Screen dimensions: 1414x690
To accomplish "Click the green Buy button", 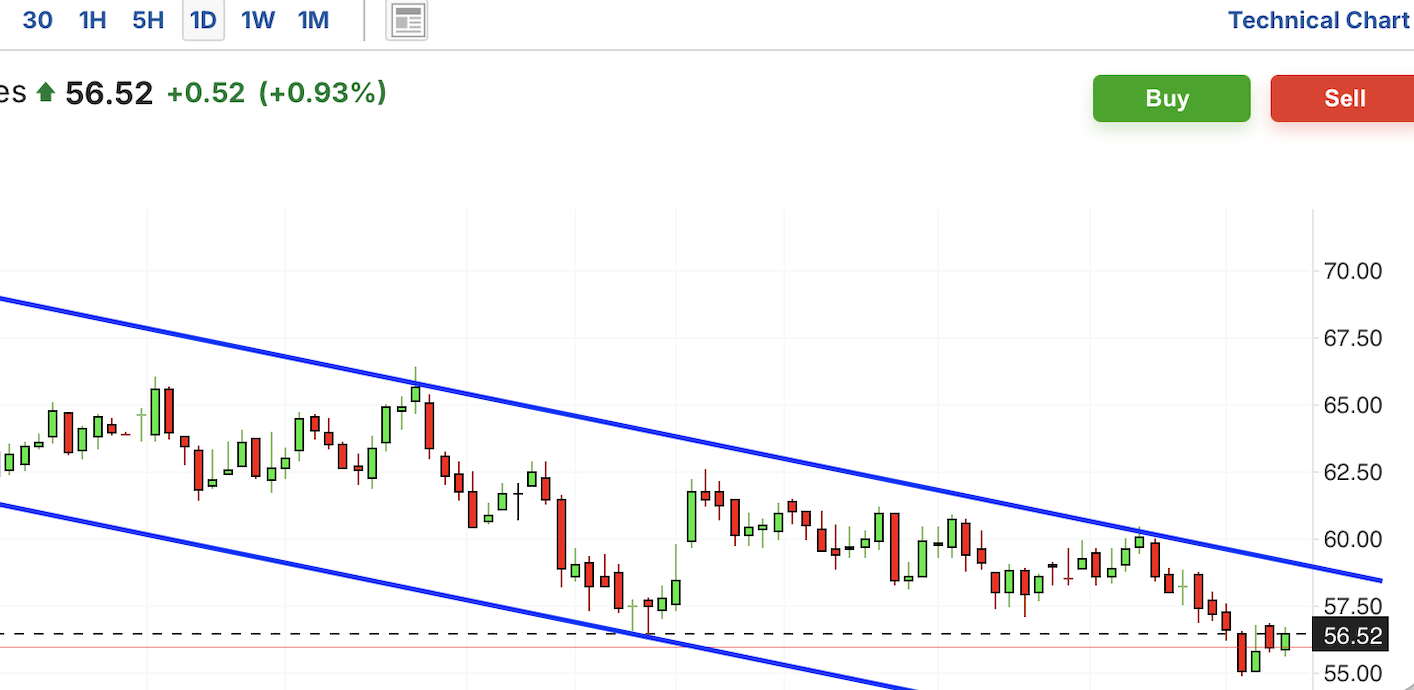I will click(1171, 98).
